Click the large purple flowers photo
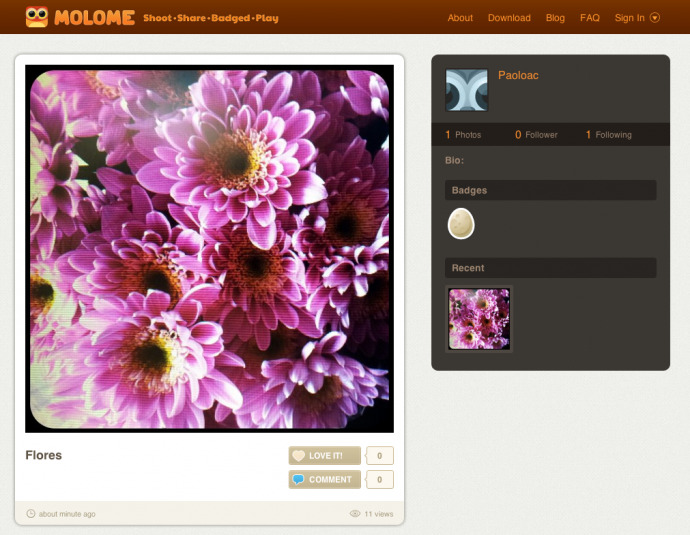The image size is (690, 535). tap(209, 248)
